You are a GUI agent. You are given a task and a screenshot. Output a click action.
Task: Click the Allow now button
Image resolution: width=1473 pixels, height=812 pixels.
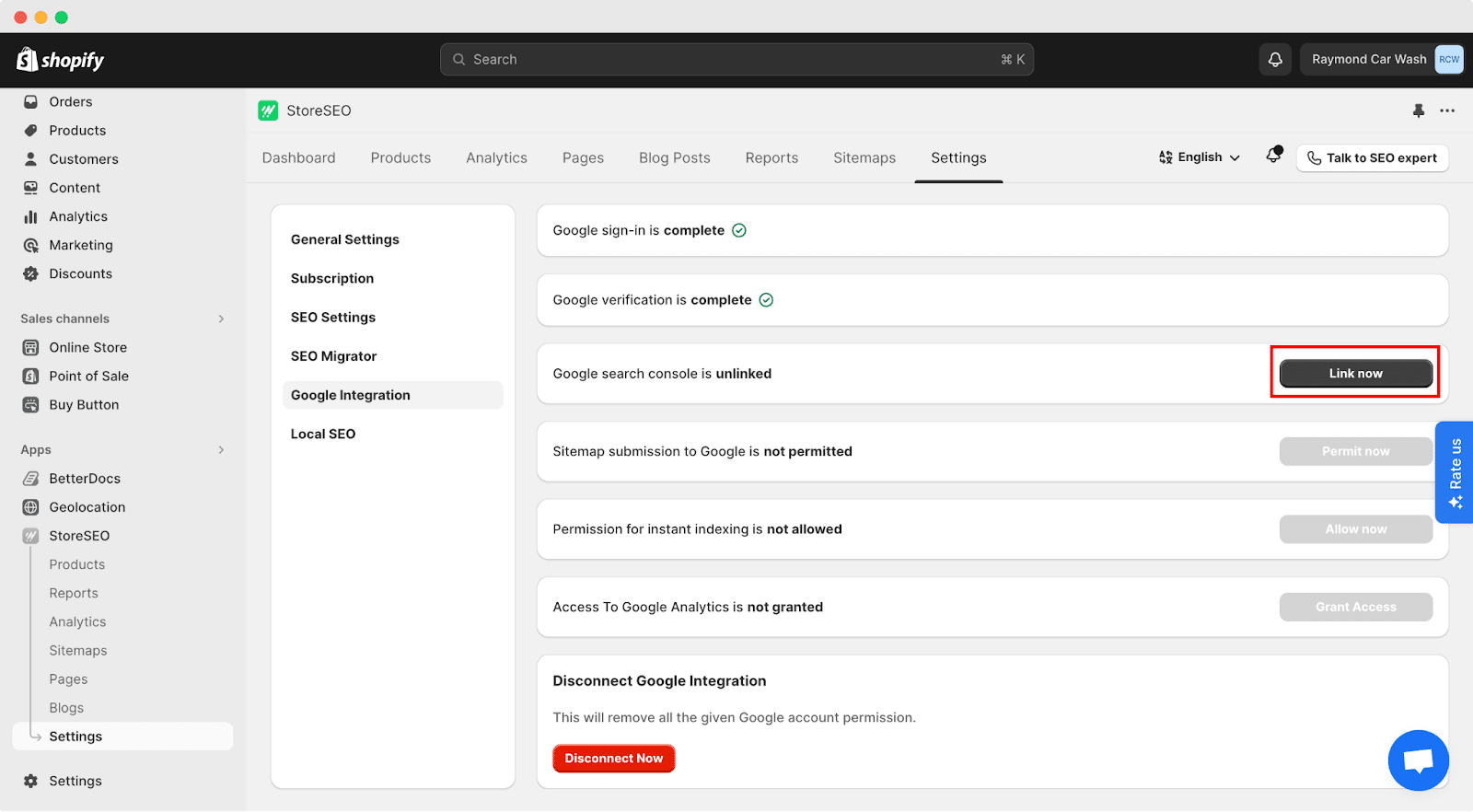(x=1355, y=528)
